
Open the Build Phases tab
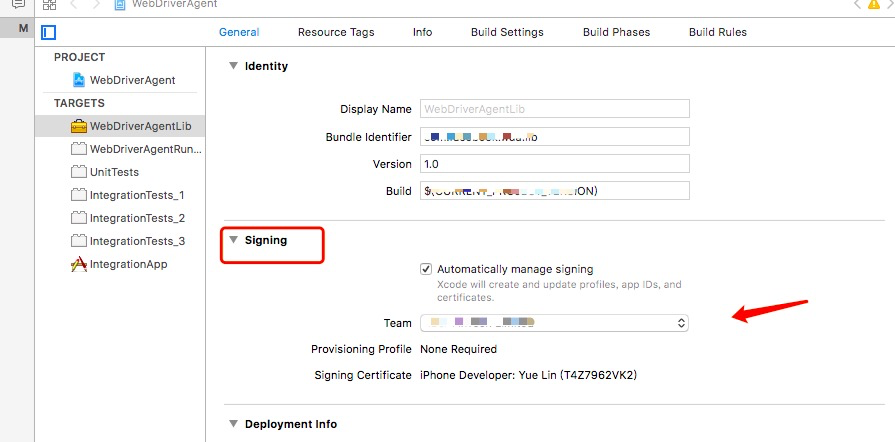click(x=616, y=32)
